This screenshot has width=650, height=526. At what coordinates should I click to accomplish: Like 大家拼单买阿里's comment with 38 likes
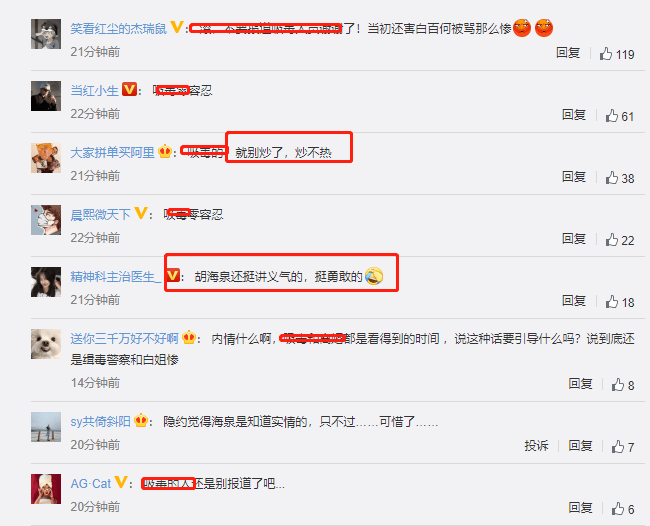pos(612,178)
